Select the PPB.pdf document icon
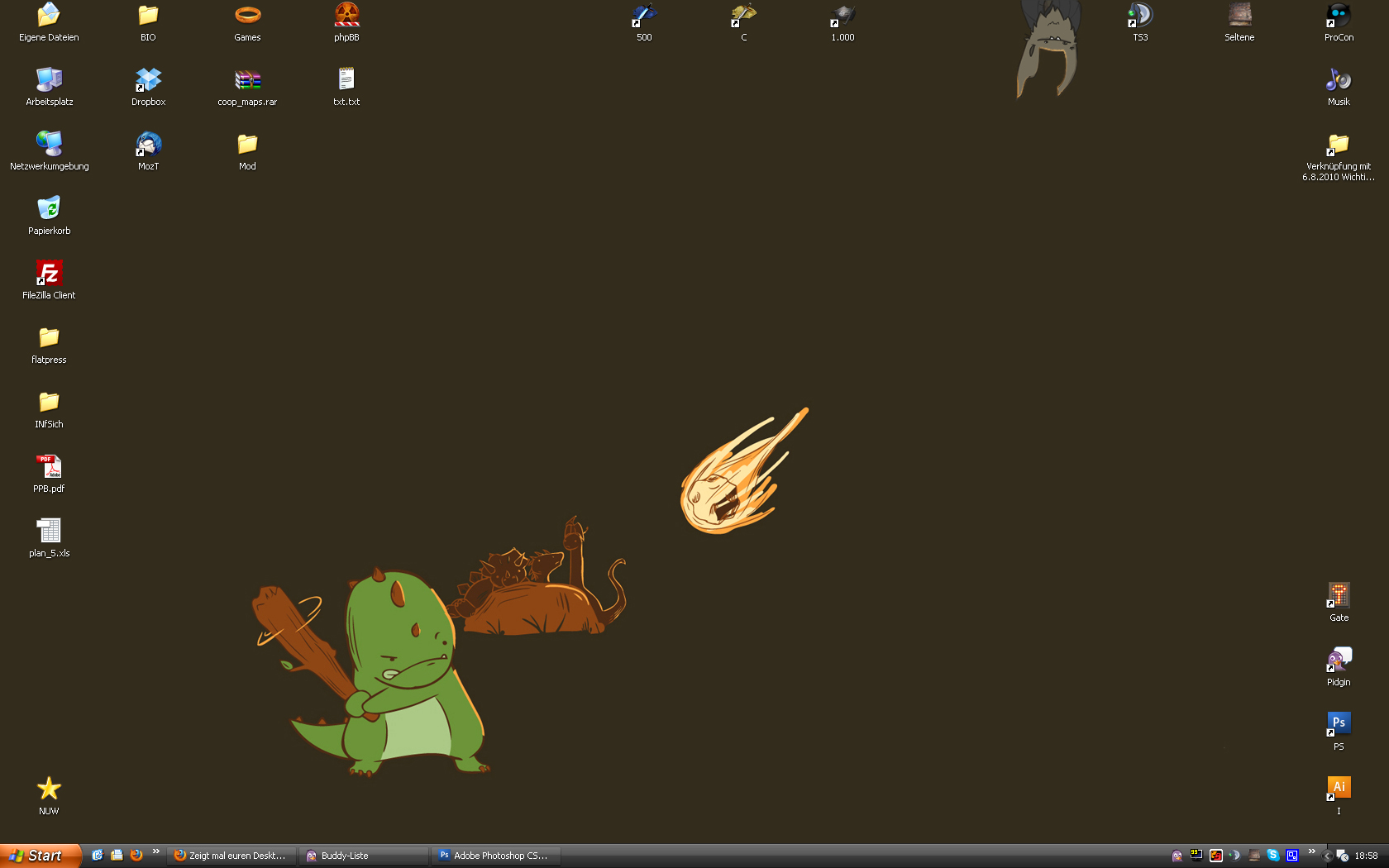Image resolution: width=1389 pixels, height=868 pixels. point(49,466)
